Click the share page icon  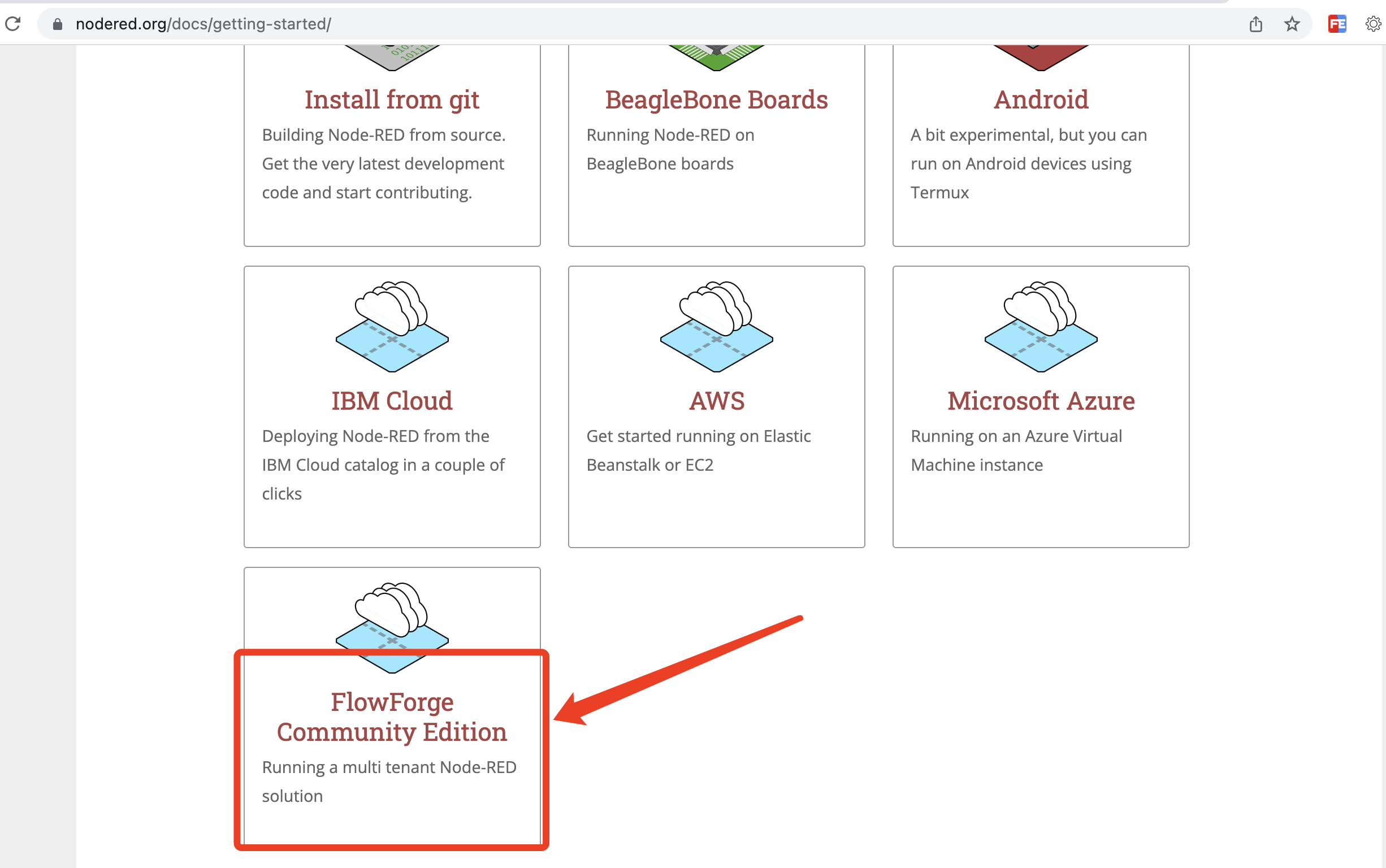click(1255, 24)
